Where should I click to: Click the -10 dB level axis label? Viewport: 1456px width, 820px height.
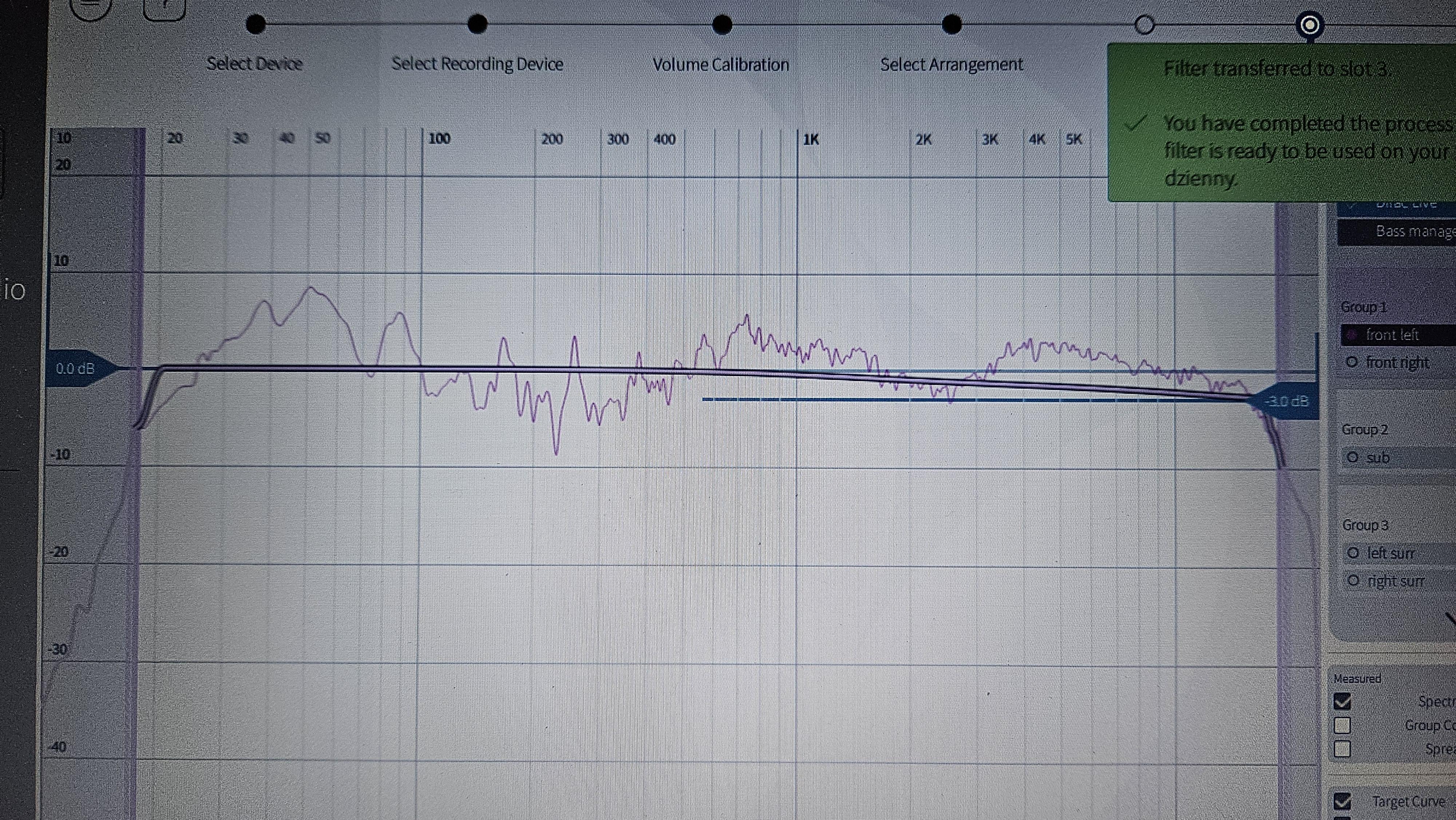(60, 455)
